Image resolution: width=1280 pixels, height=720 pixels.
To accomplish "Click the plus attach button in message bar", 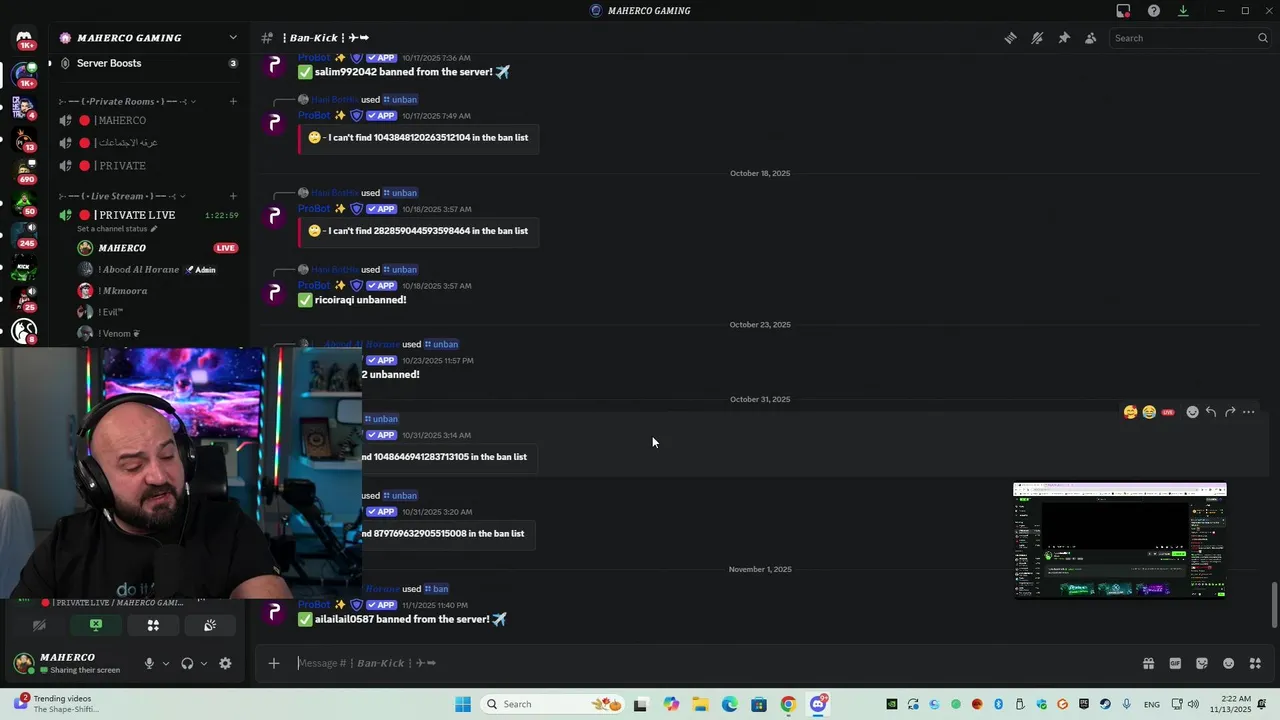I will coord(274,663).
